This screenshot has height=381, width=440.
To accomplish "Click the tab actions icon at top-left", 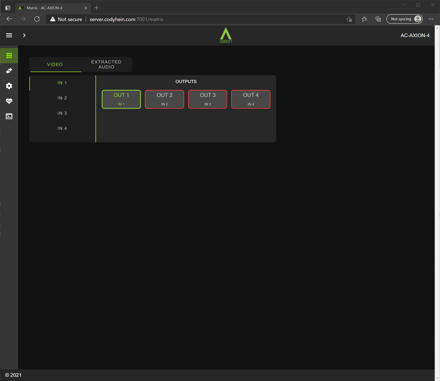I will click(7, 8).
